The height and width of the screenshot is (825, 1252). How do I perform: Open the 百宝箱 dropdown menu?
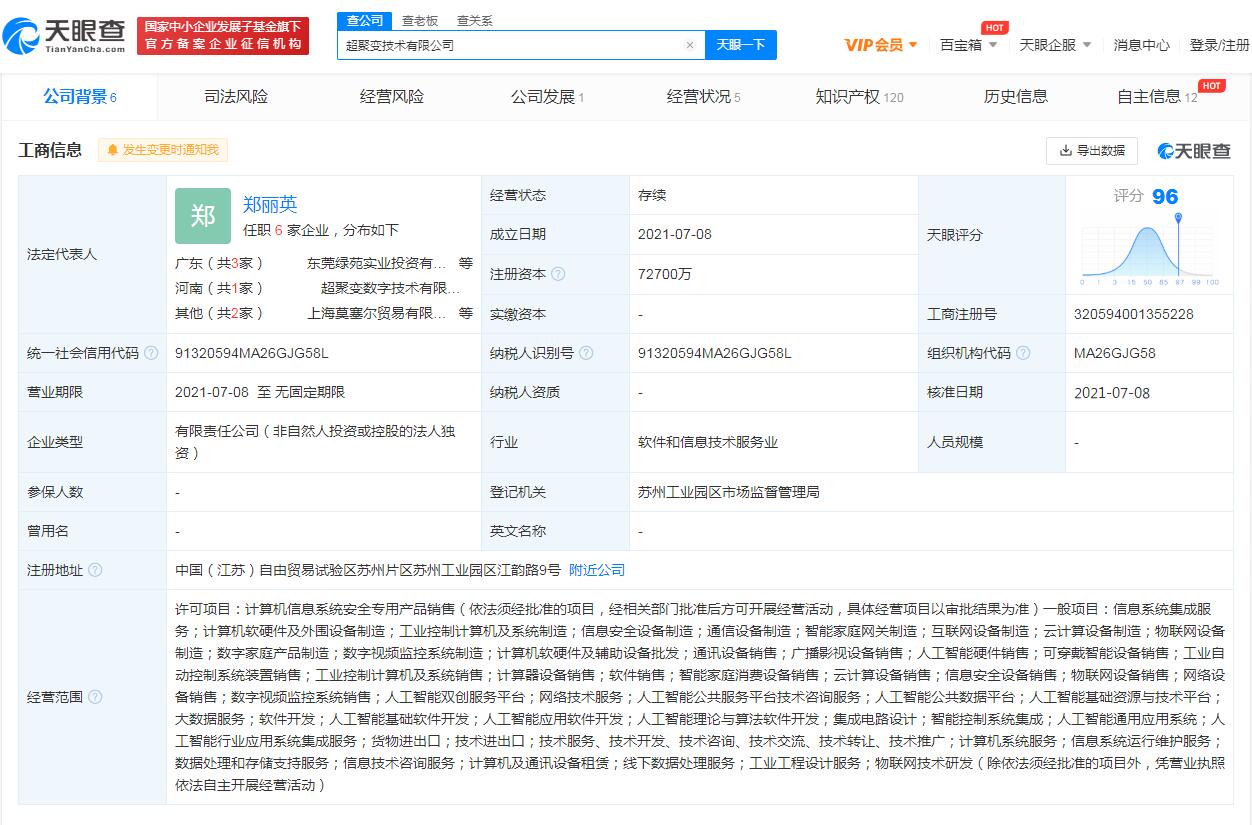point(969,45)
